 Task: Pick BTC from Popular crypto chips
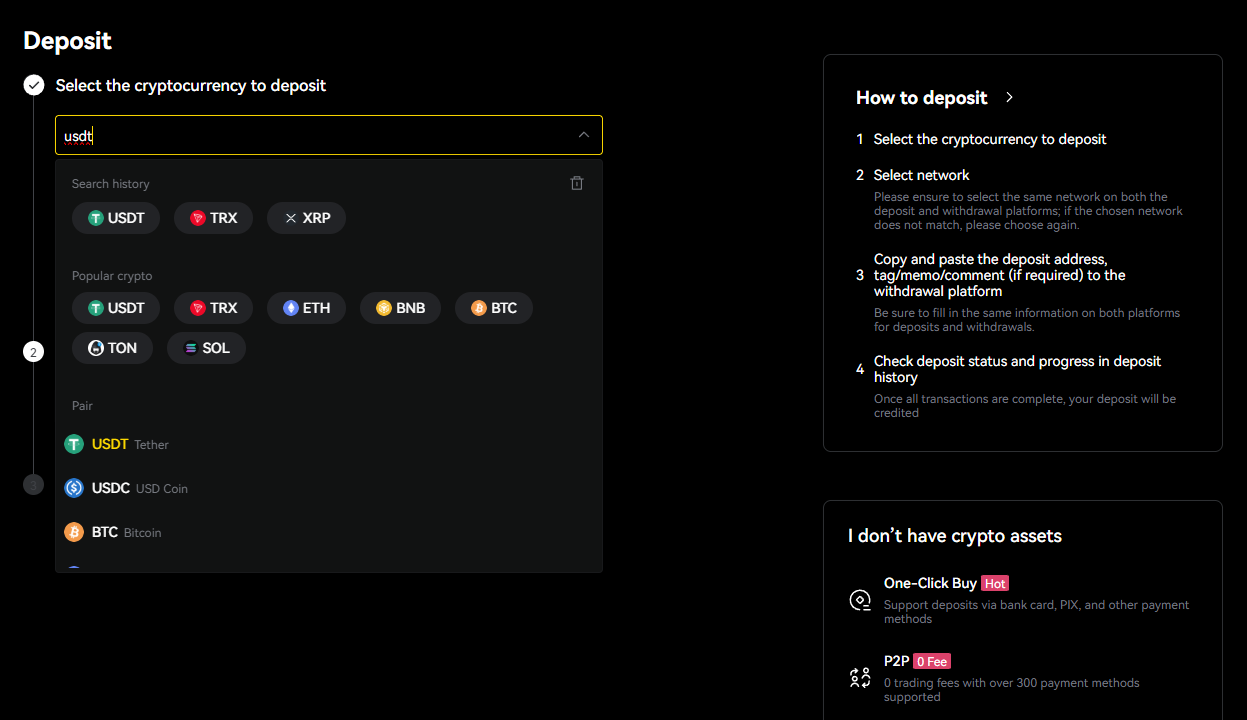pos(494,308)
